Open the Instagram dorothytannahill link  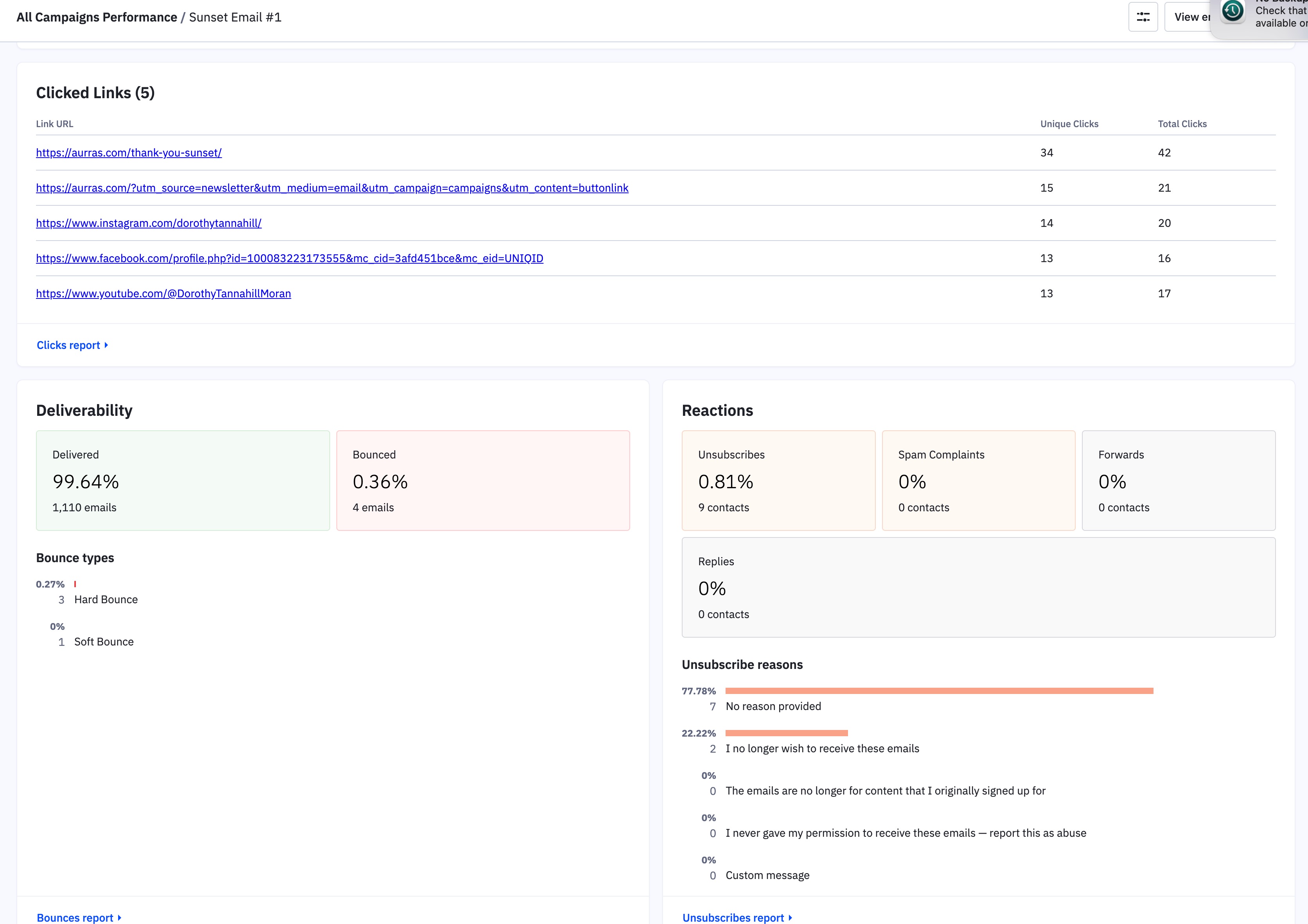[x=149, y=223]
